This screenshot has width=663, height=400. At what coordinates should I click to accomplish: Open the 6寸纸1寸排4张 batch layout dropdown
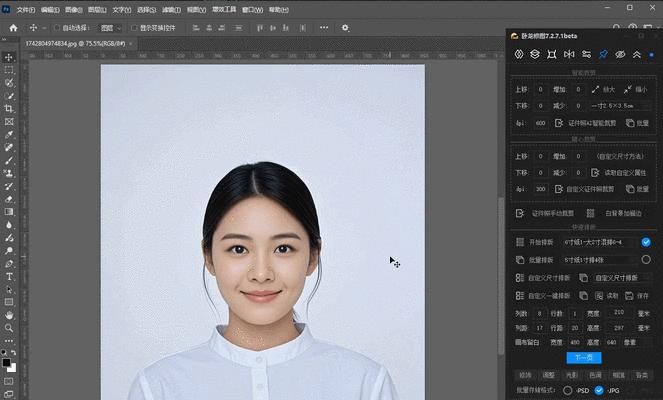(x=600, y=260)
